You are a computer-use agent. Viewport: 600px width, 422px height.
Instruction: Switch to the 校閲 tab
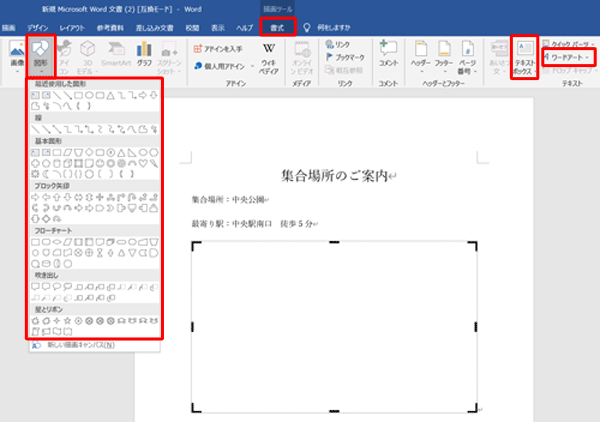192,28
